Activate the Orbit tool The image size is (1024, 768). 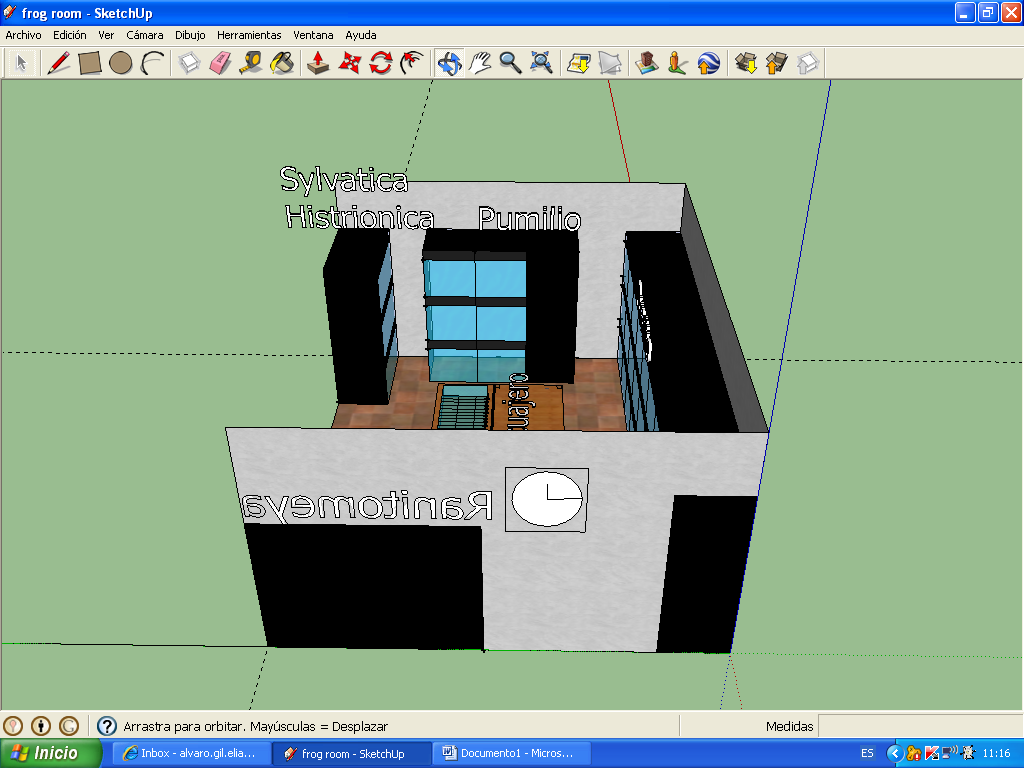point(449,63)
